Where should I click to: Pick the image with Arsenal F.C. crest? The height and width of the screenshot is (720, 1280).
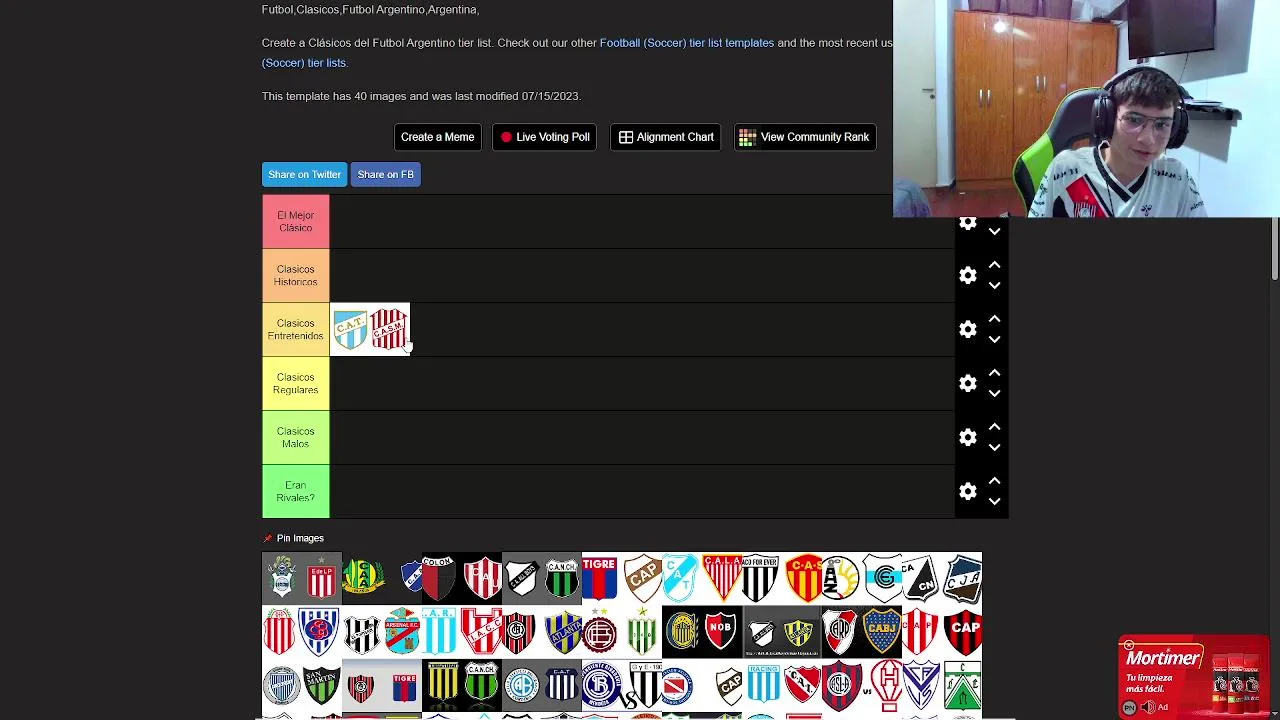pos(382,632)
